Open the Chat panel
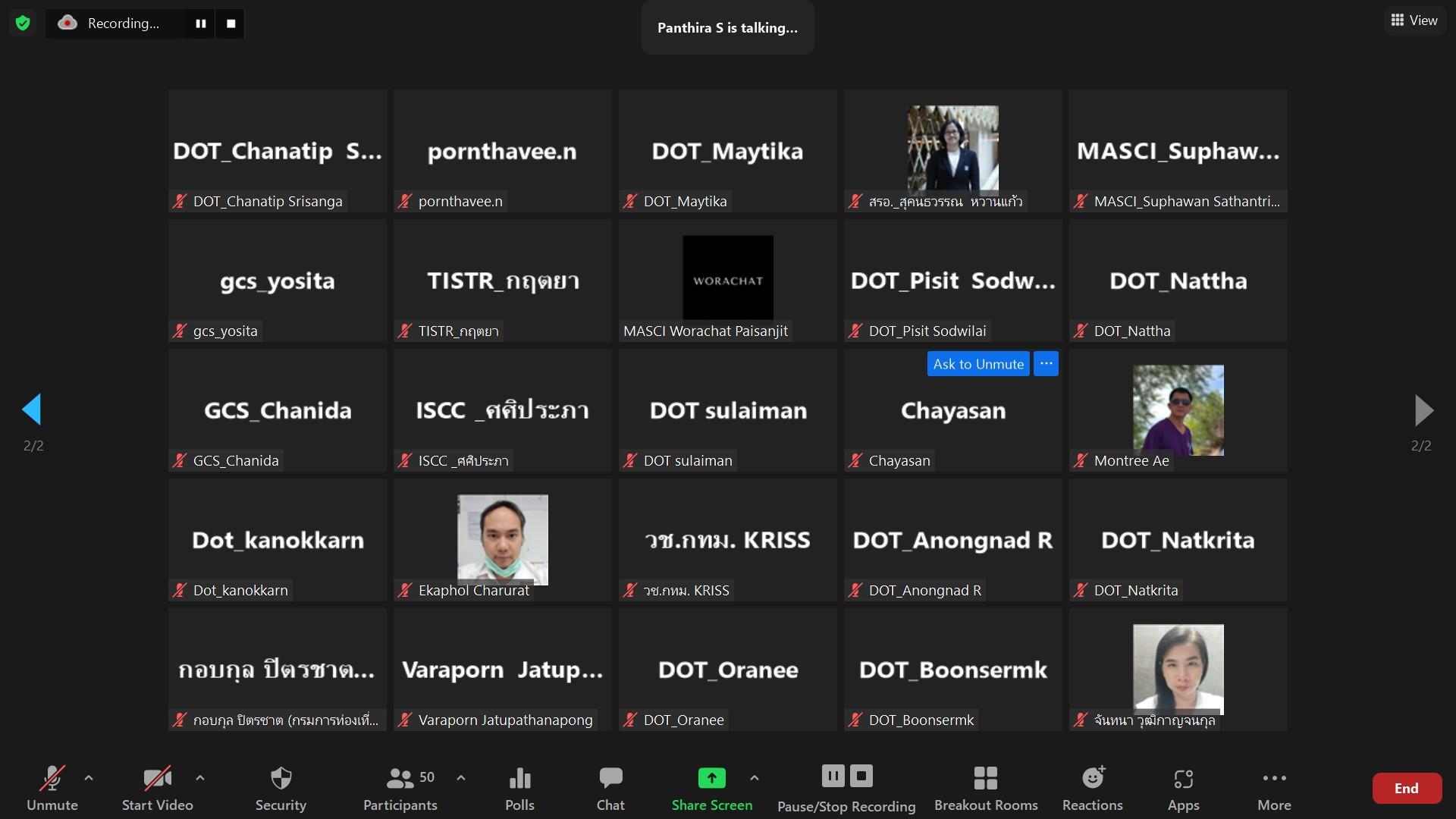This screenshot has width=1456, height=819. pyautogui.click(x=610, y=789)
